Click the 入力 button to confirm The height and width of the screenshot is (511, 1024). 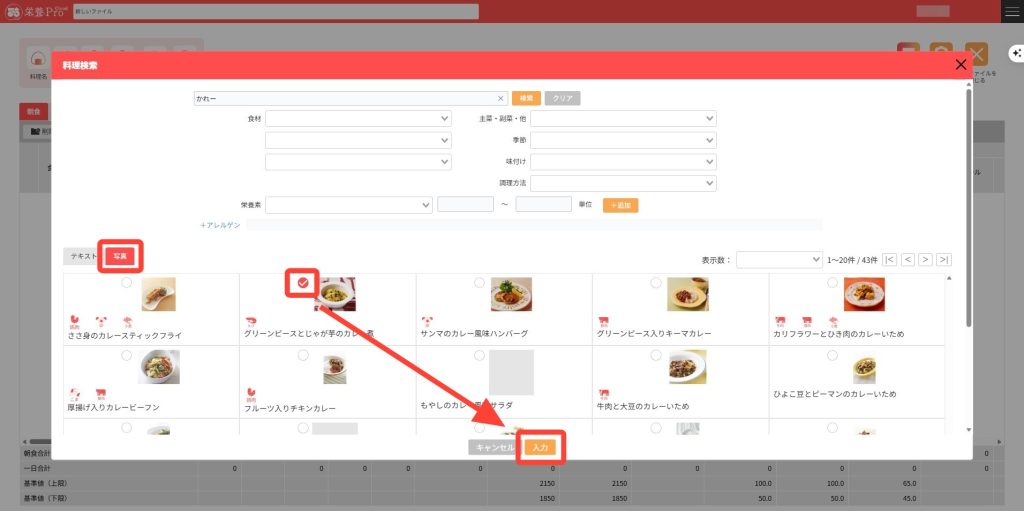point(540,447)
